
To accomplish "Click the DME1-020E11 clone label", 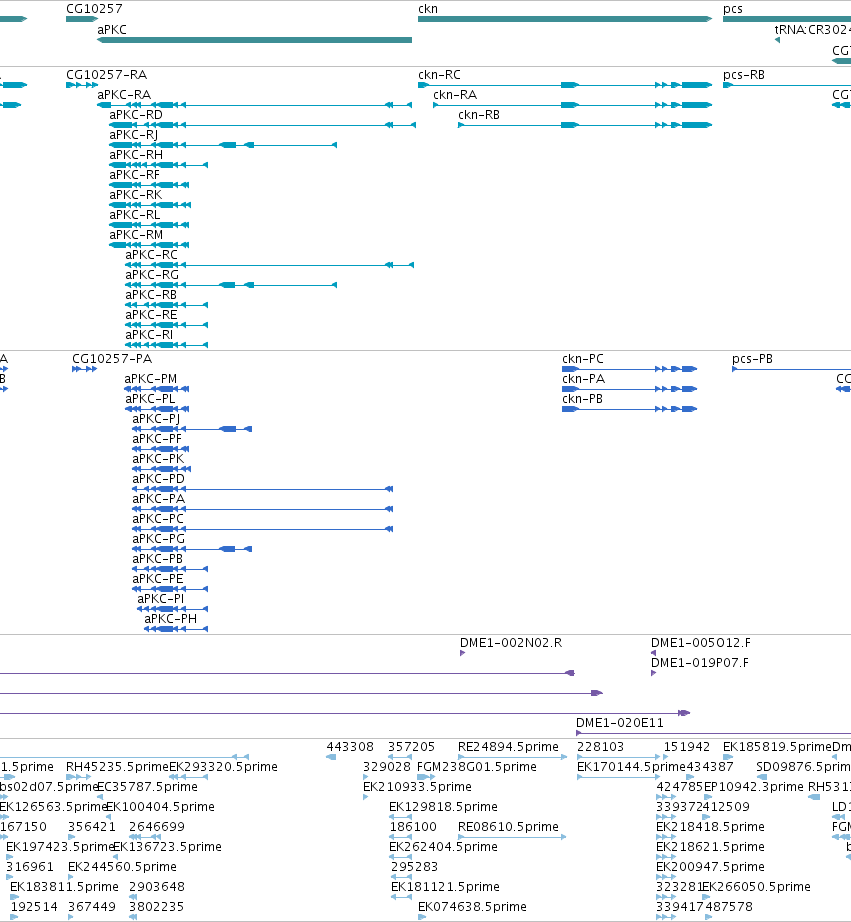I will coord(620,723).
